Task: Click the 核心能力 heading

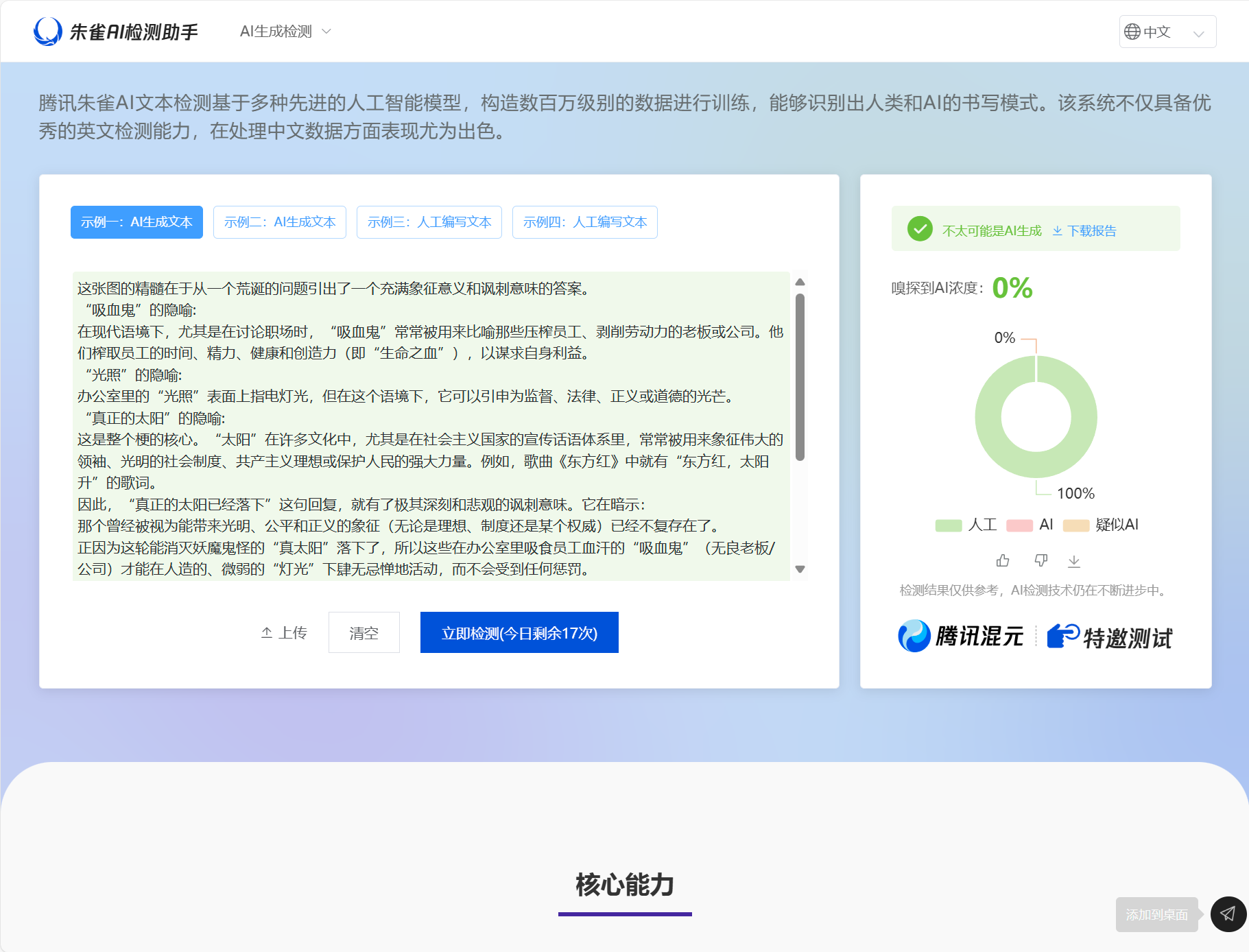Action: click(x=625, y=885)
